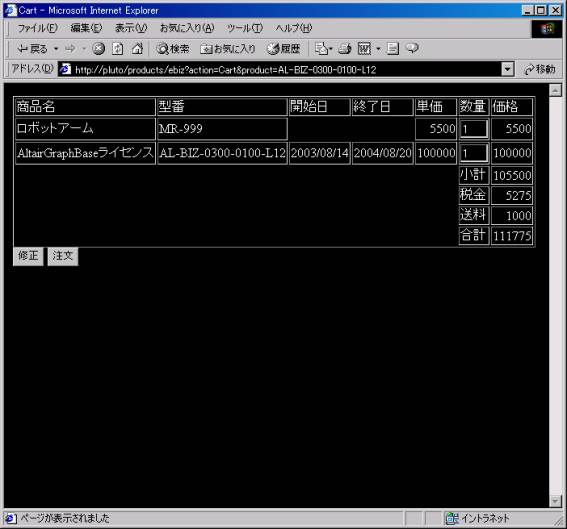Open the History (履歴) toolbar button
Viewport: 567px width, 529px height.
[284, 48]
